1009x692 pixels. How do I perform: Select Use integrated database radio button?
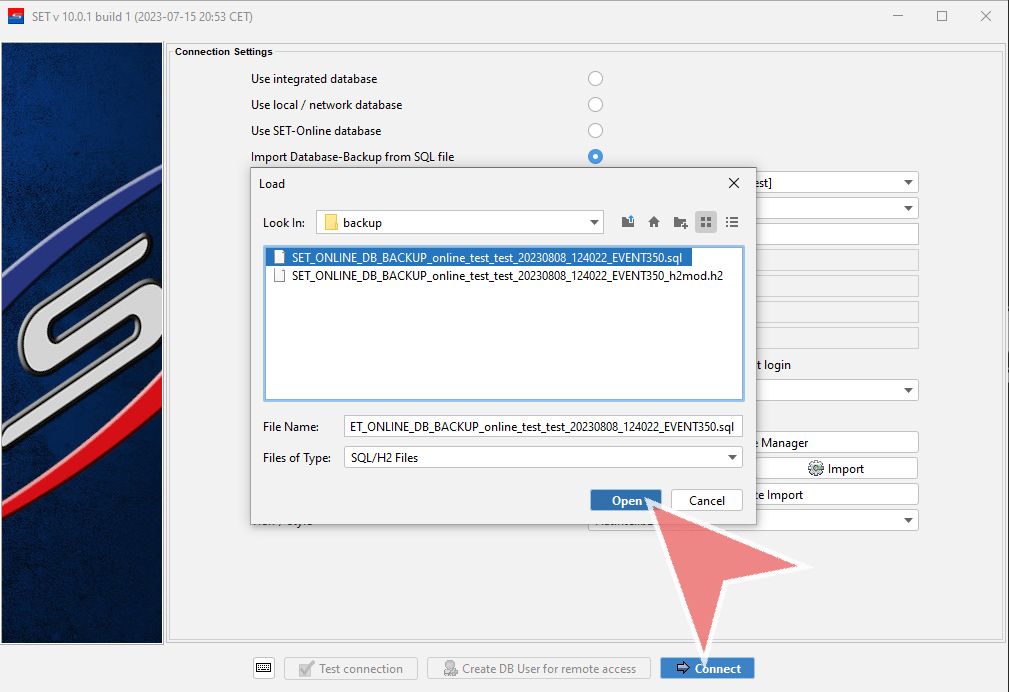pos(595,79)
